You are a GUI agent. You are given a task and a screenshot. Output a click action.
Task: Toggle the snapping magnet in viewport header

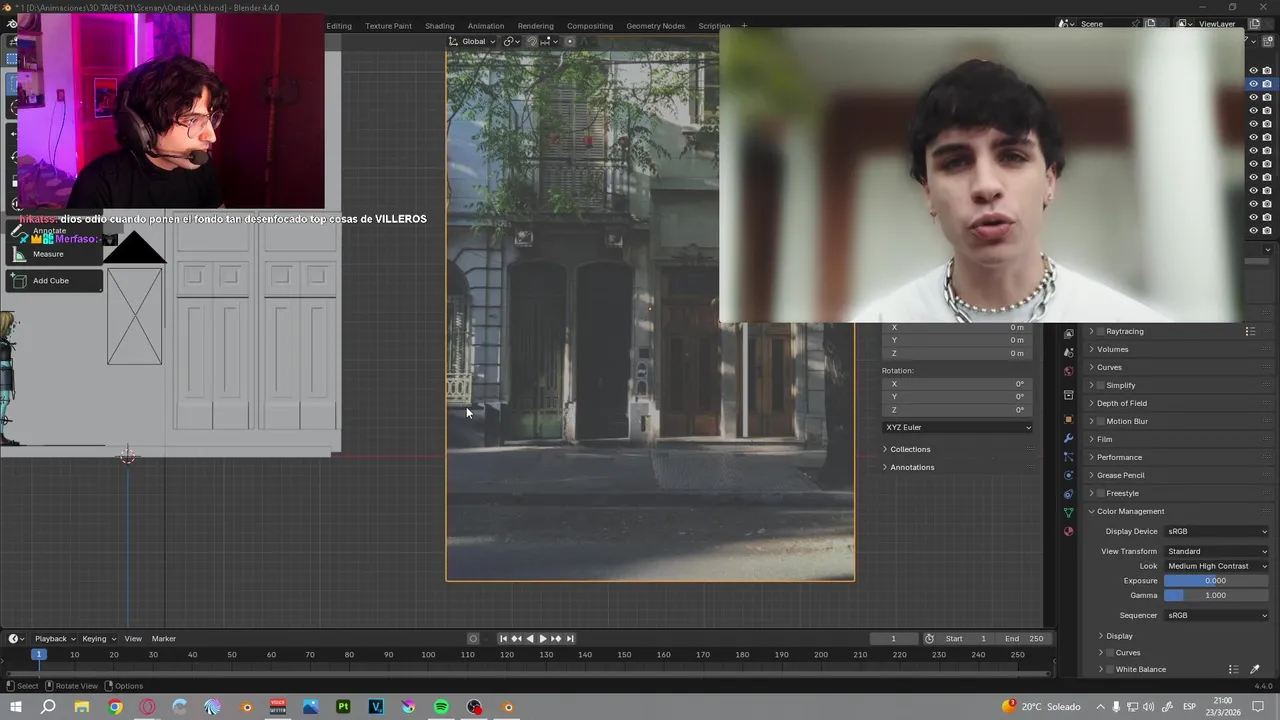tap(531, 41)
